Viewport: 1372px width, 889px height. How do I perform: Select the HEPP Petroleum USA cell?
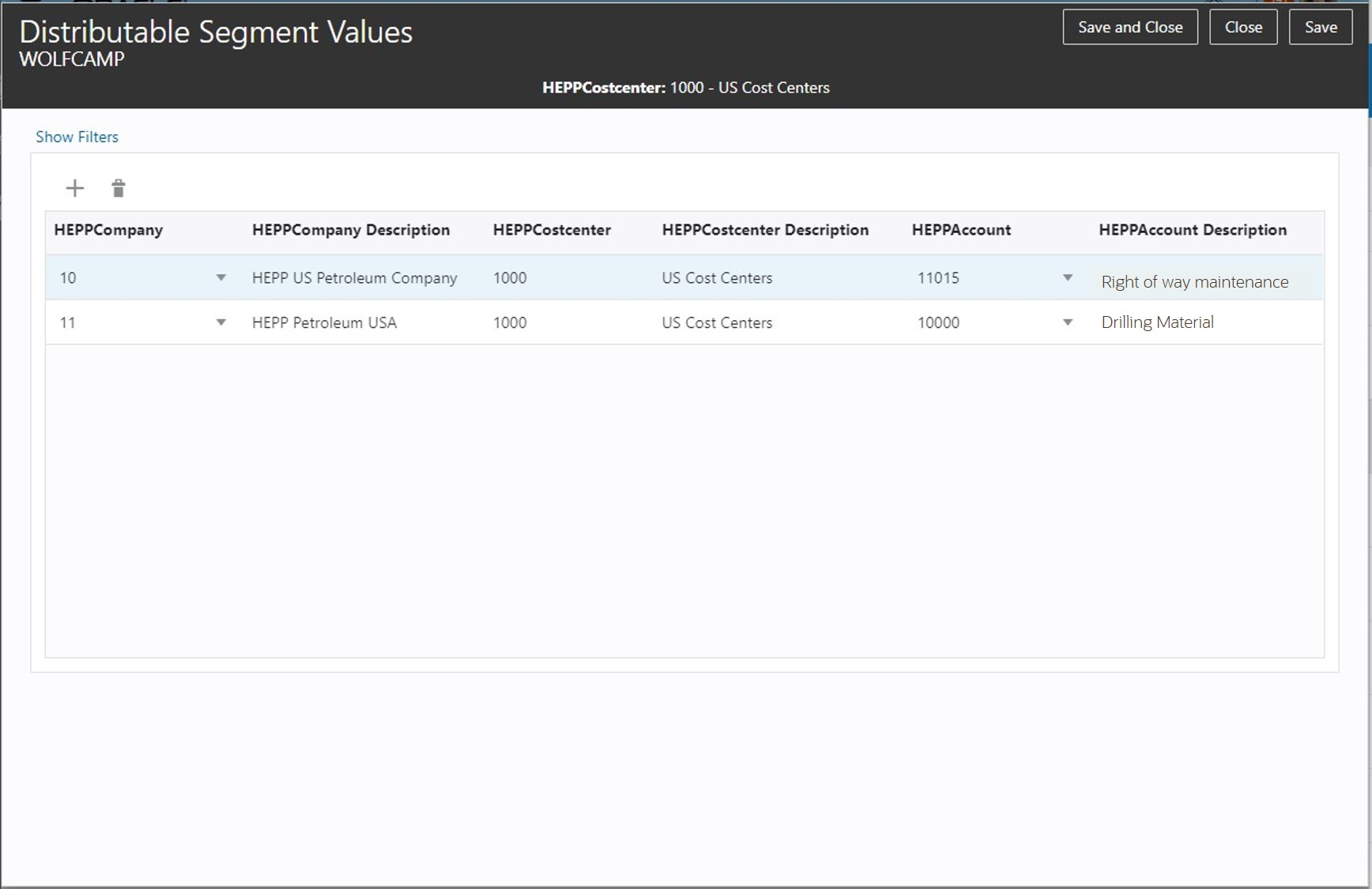point(324,322)
